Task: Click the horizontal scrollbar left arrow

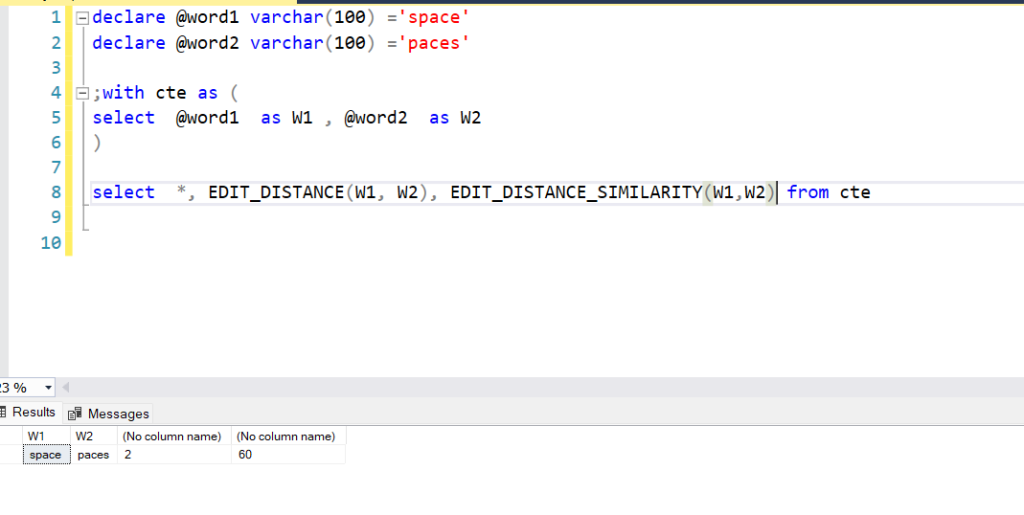Action: coord(65,388)
